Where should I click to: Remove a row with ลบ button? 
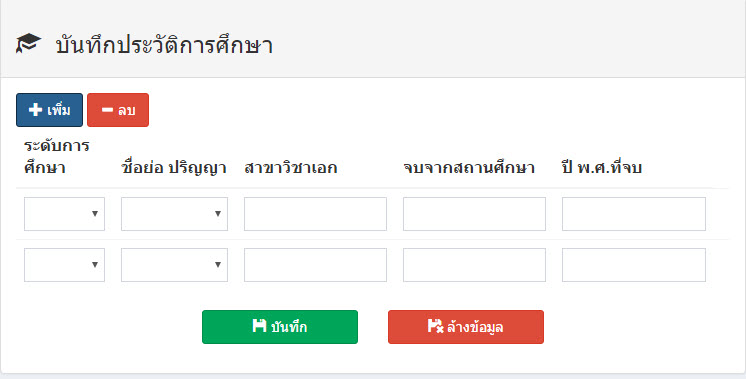pyautogui.click(x=118, y=110)
